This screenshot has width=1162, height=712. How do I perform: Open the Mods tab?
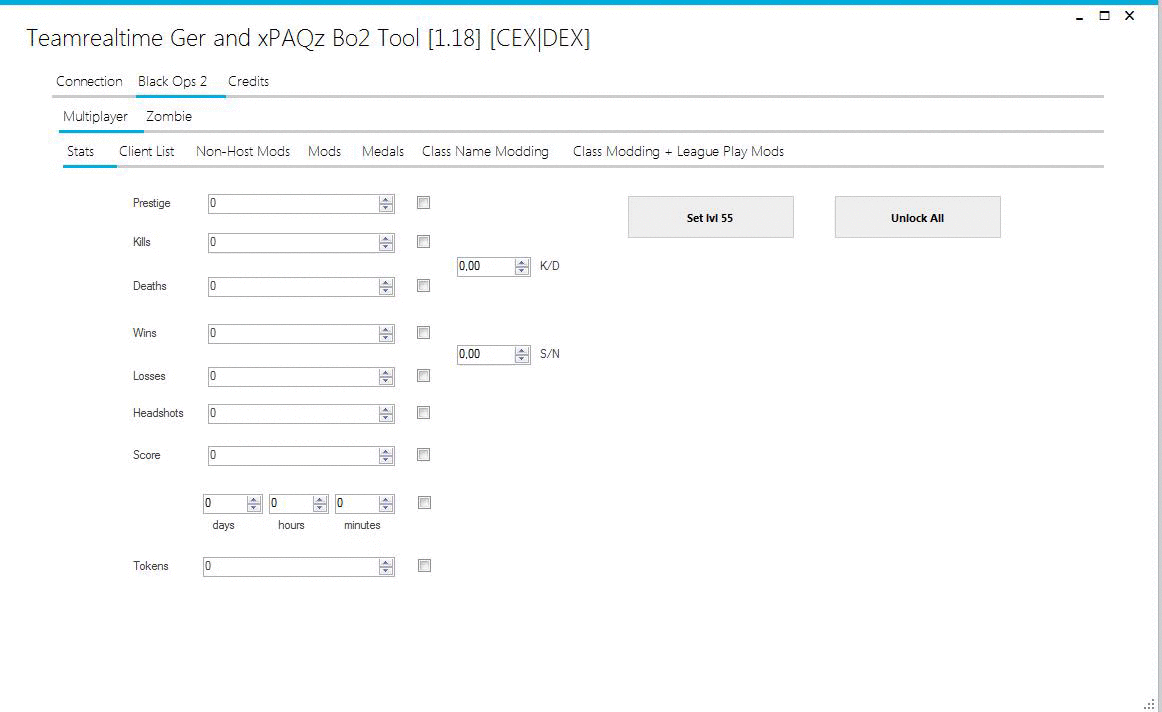(325, 151)
